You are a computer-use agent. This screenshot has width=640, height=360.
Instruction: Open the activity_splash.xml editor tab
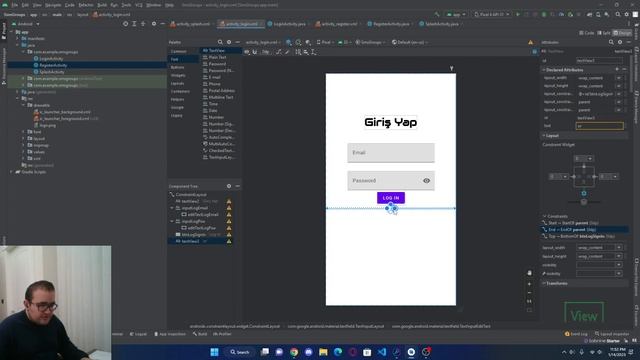190,24
